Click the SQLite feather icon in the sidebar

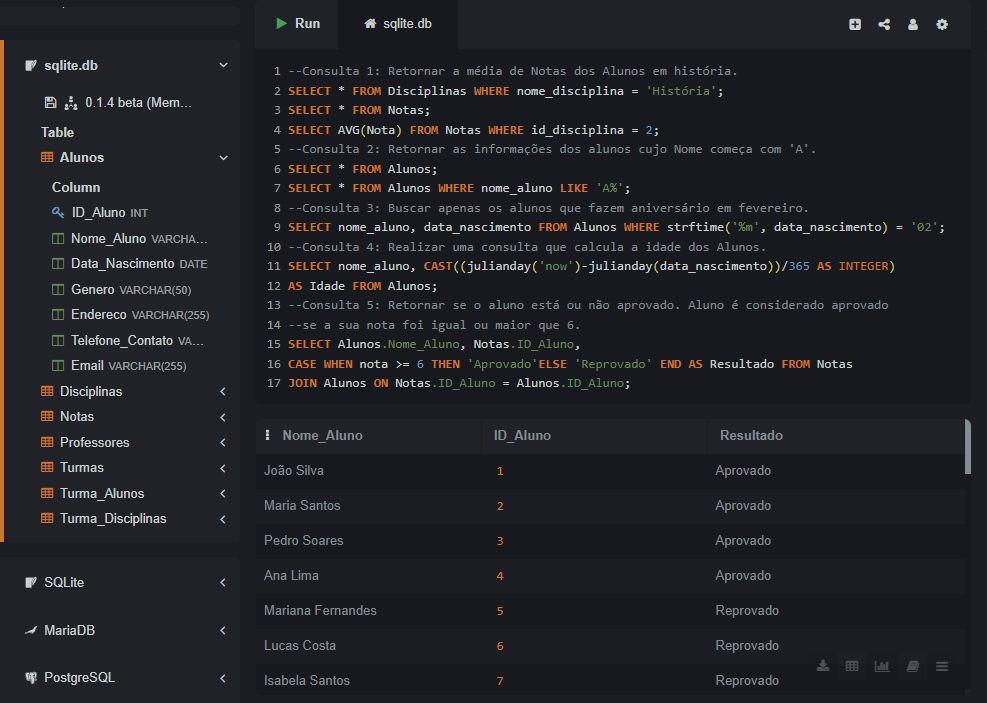pos(31,582)
